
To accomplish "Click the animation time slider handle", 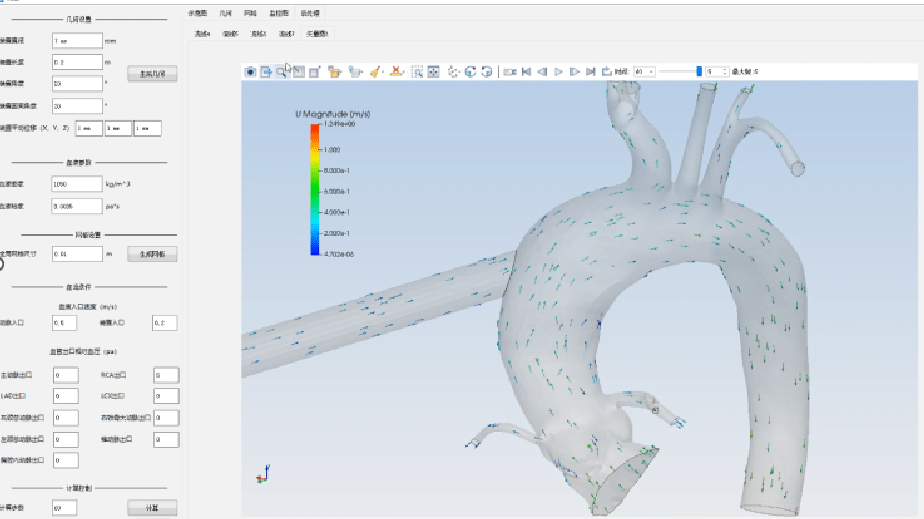I will 698,72.
